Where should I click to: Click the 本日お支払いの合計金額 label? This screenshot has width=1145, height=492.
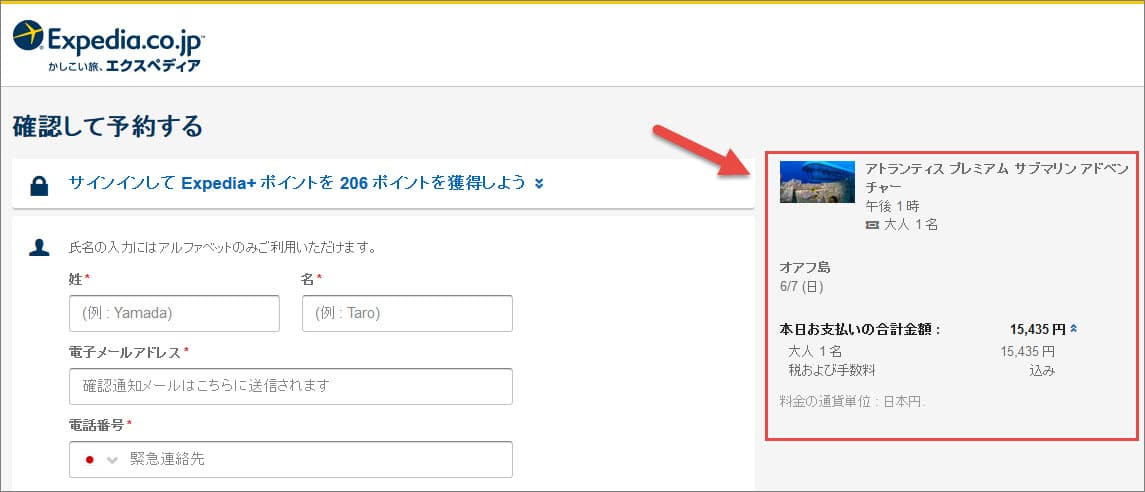[860, 329]
